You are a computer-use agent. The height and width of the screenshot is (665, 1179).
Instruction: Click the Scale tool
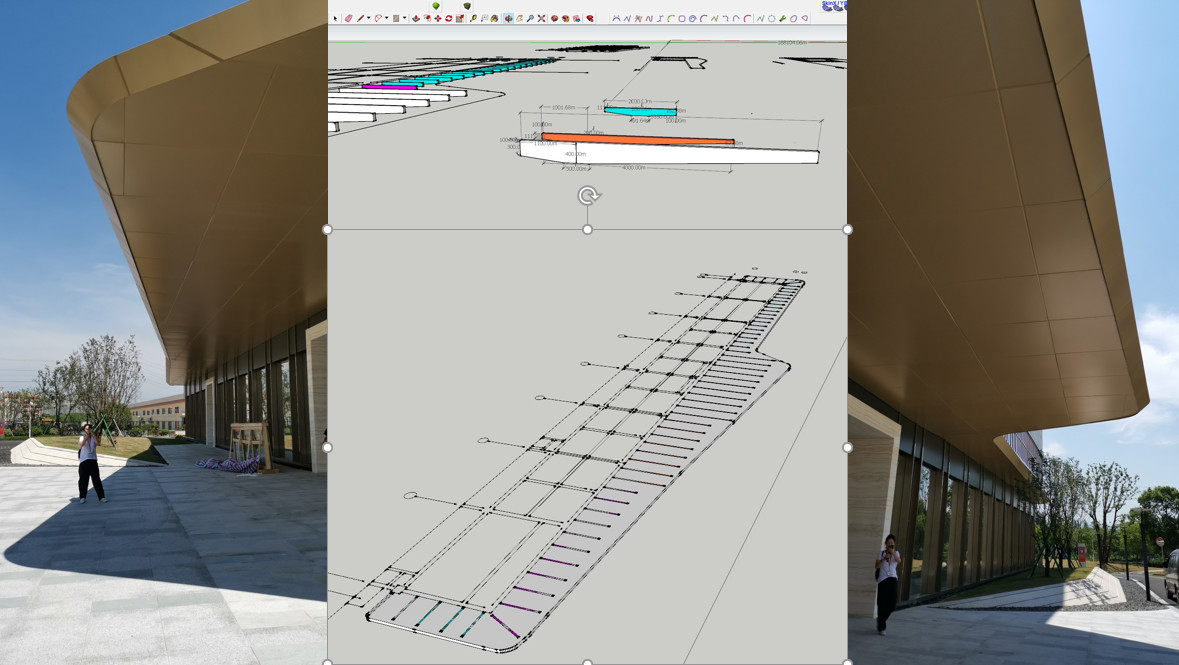[460, 18]
